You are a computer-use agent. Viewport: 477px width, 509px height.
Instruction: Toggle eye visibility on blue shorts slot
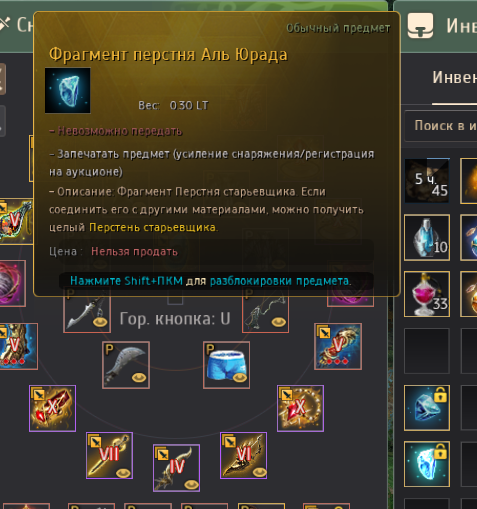coord(240,378)
